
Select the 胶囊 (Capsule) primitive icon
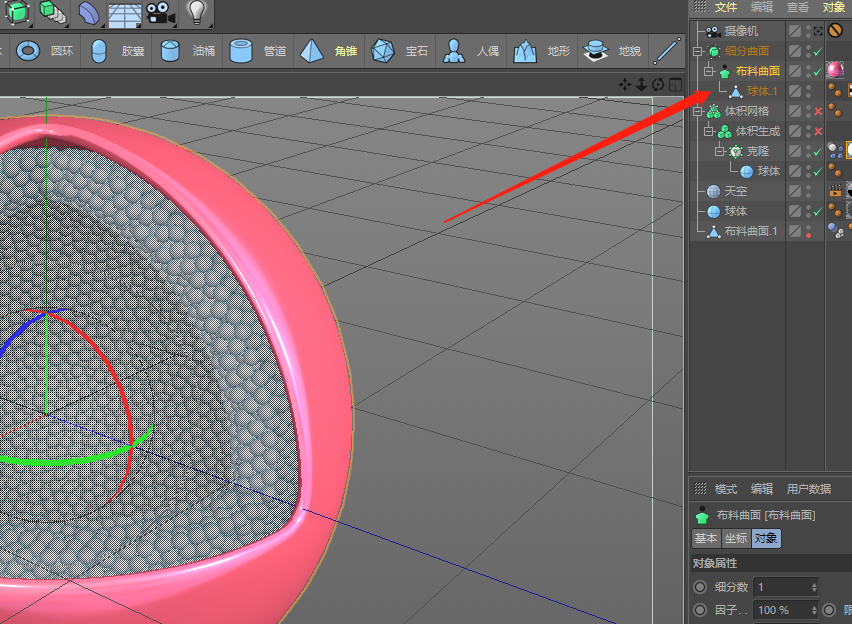pyautogui.click(x=98, y=51)
